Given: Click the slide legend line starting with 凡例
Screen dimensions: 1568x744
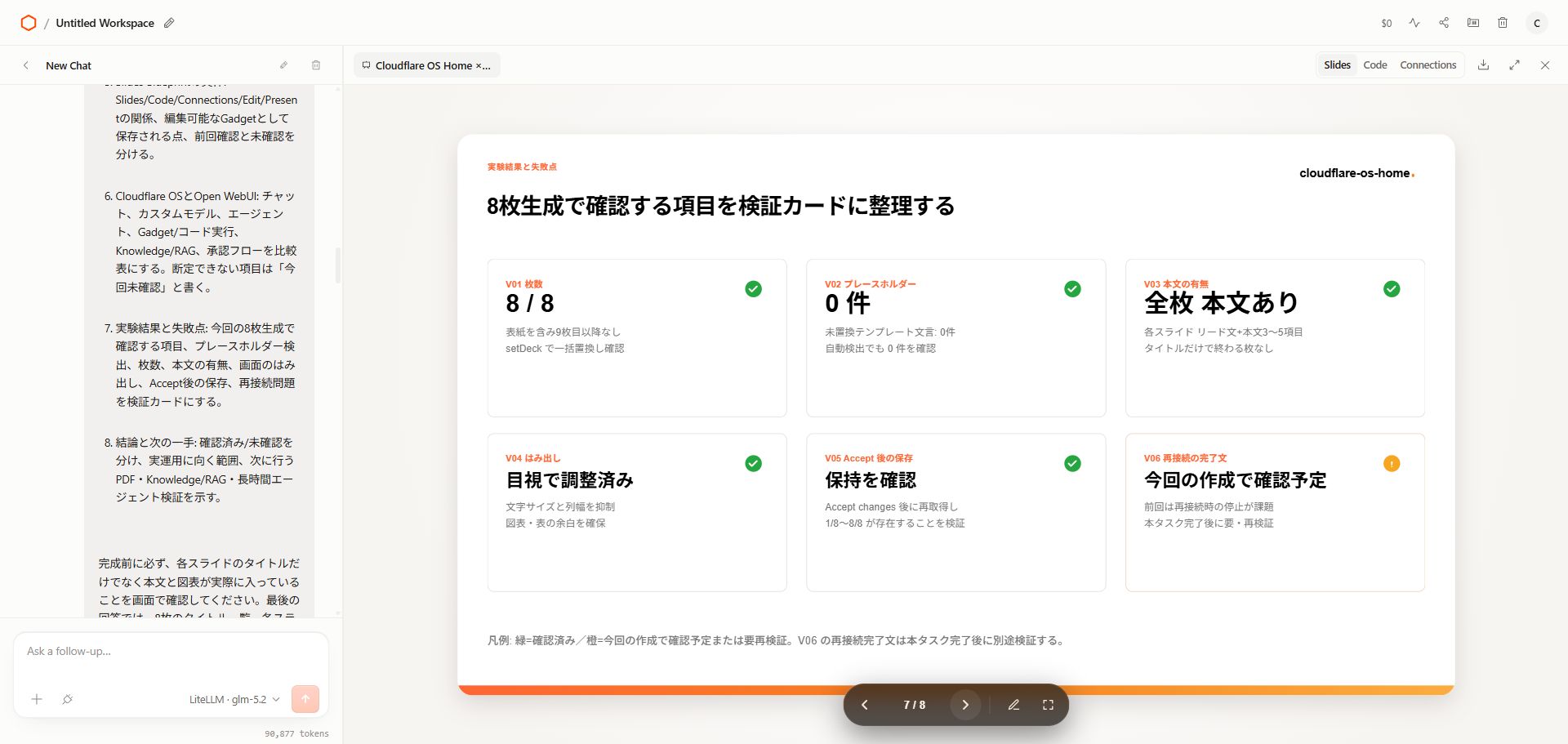Looking at the screenshot, I should click(777, 640).
